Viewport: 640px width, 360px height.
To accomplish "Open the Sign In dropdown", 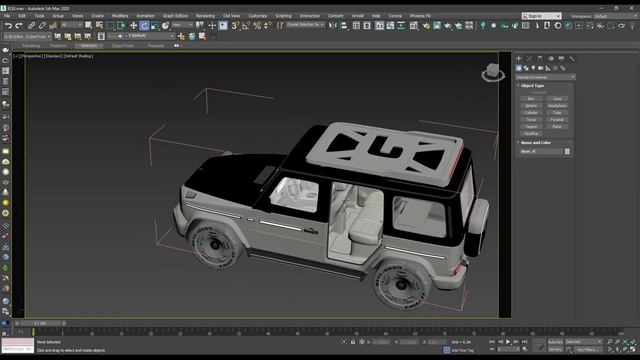I will 542,16.
